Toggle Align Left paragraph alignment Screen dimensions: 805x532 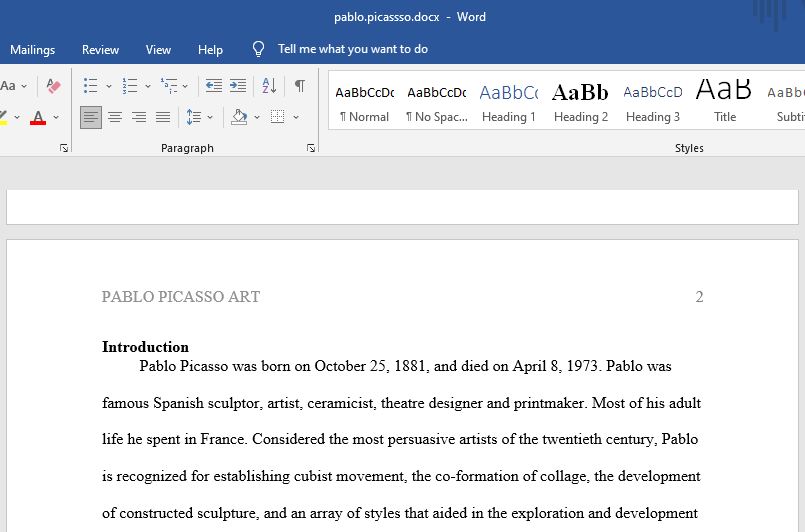(x=91, y=117)
